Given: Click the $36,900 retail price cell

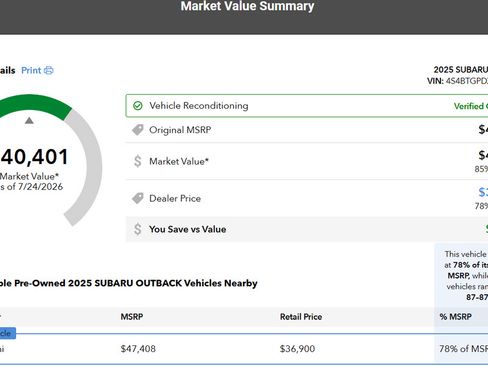Looking at the screenshot, I should [297, 349].
